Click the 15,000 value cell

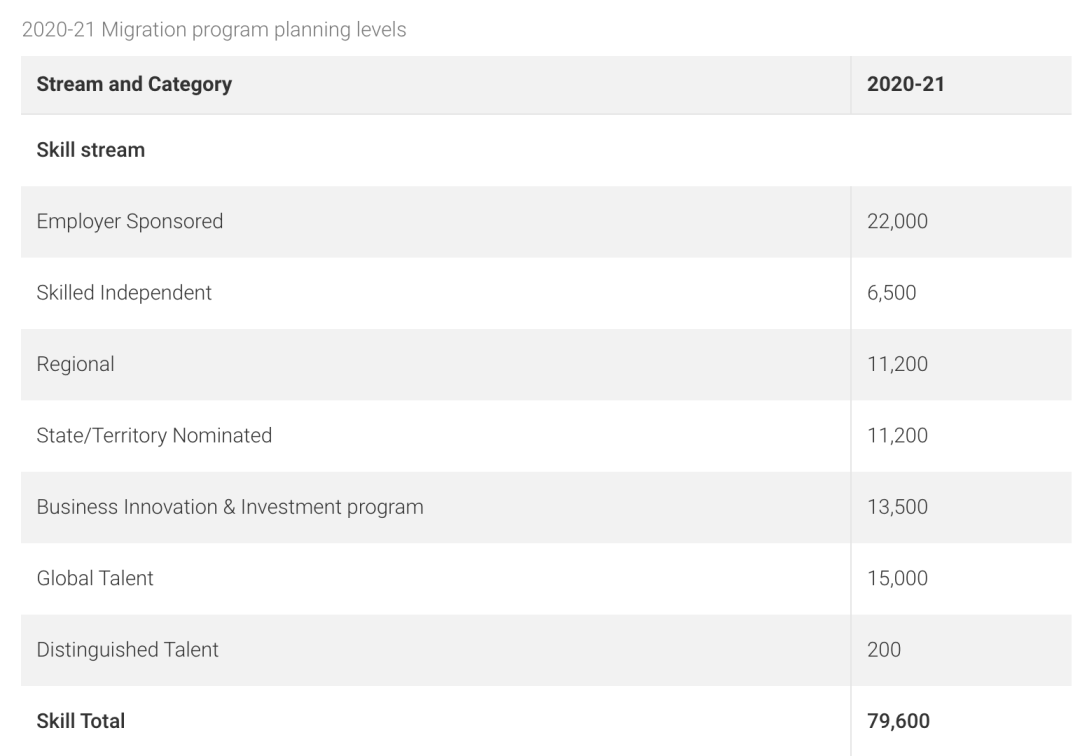(897, 578)
